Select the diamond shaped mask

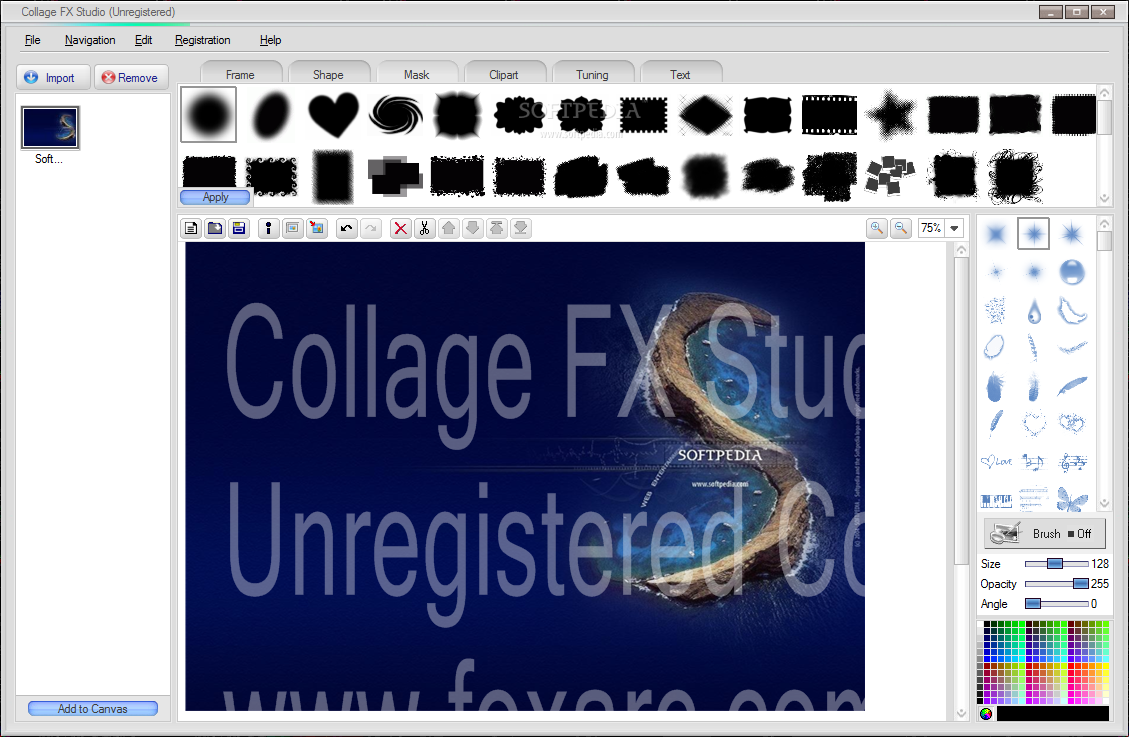tap(705, 115)
